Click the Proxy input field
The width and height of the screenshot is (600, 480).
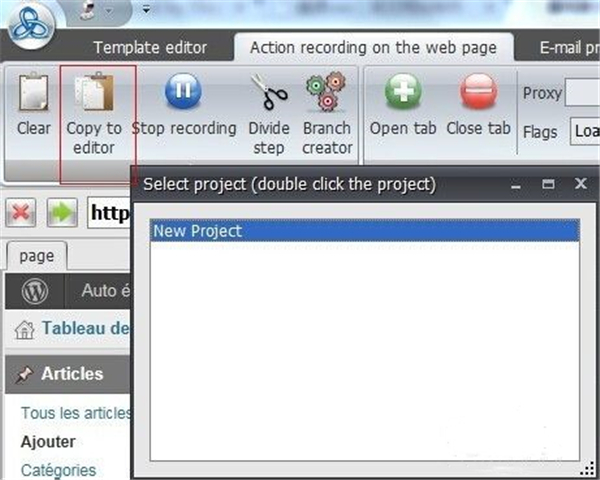point(582,93)
